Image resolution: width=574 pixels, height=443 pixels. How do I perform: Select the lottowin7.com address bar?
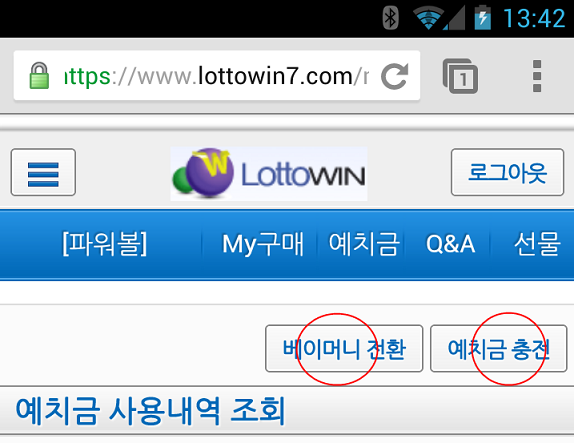pyautogui.click(x=217, y=75)
